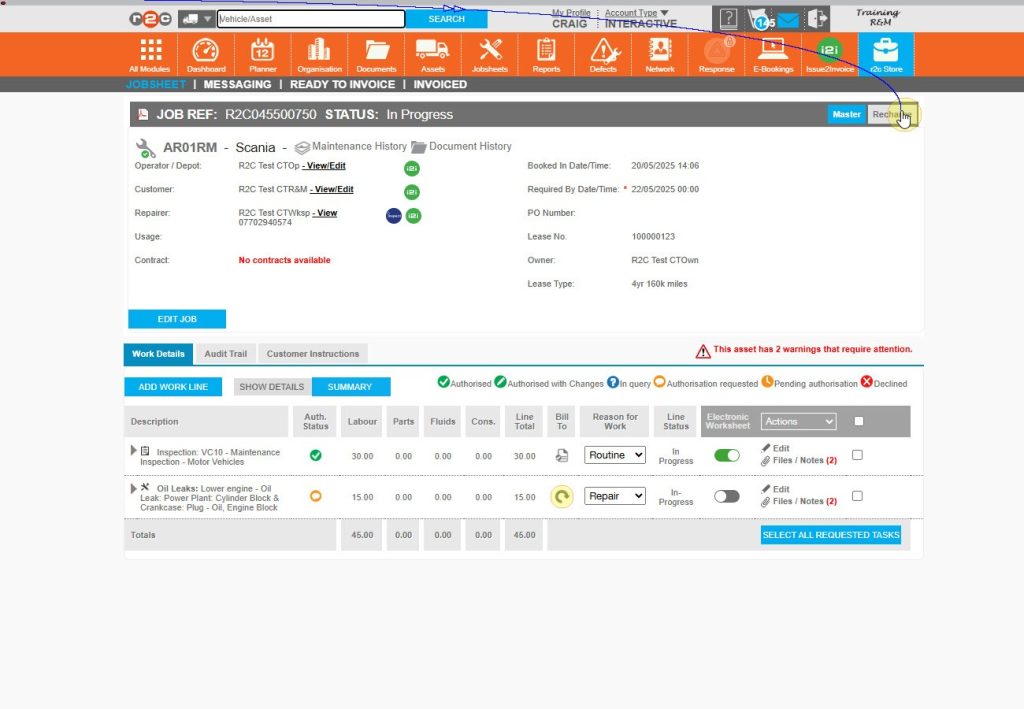Click the Vehicle/Asset search input field
The height and width of the screenshot is (709, 1024).
[310, 17]
